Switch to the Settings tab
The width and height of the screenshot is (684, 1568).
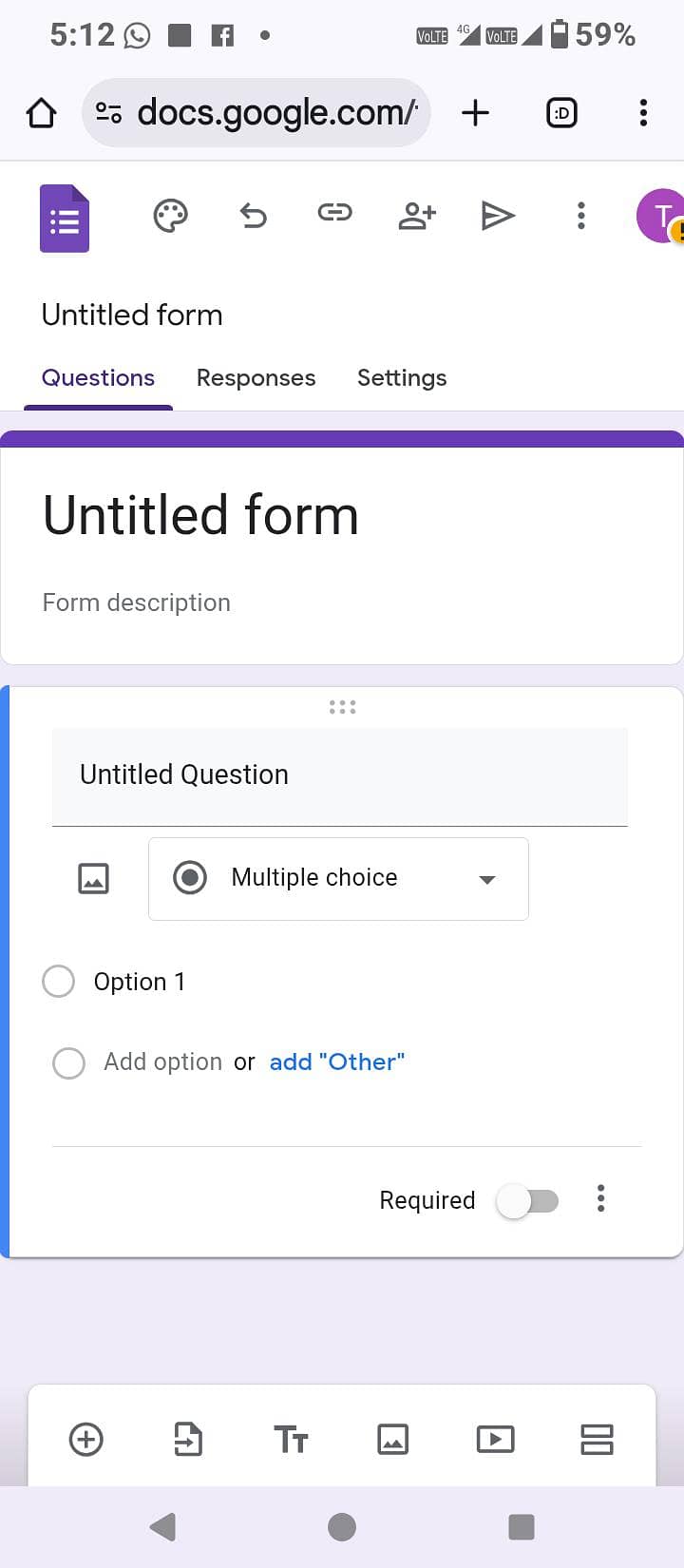coord(402,377)
